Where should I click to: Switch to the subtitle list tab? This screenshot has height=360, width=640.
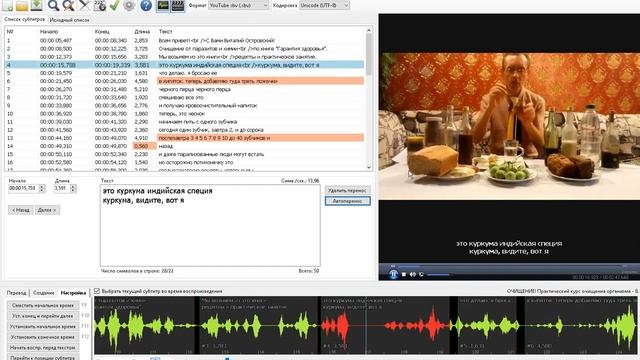pyautogui.click(x=24, y=19)
